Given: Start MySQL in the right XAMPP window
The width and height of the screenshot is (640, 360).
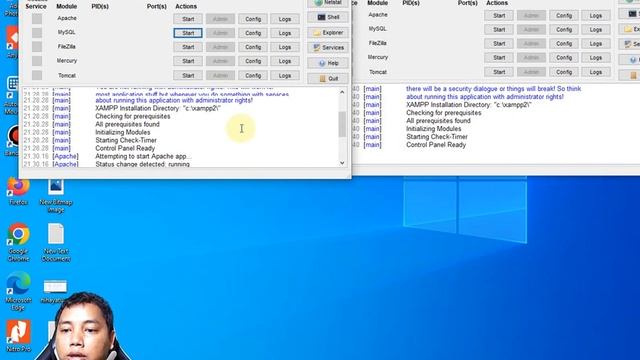Looking at the screenshot, I should pyautogui.click(x=499, y=29).
